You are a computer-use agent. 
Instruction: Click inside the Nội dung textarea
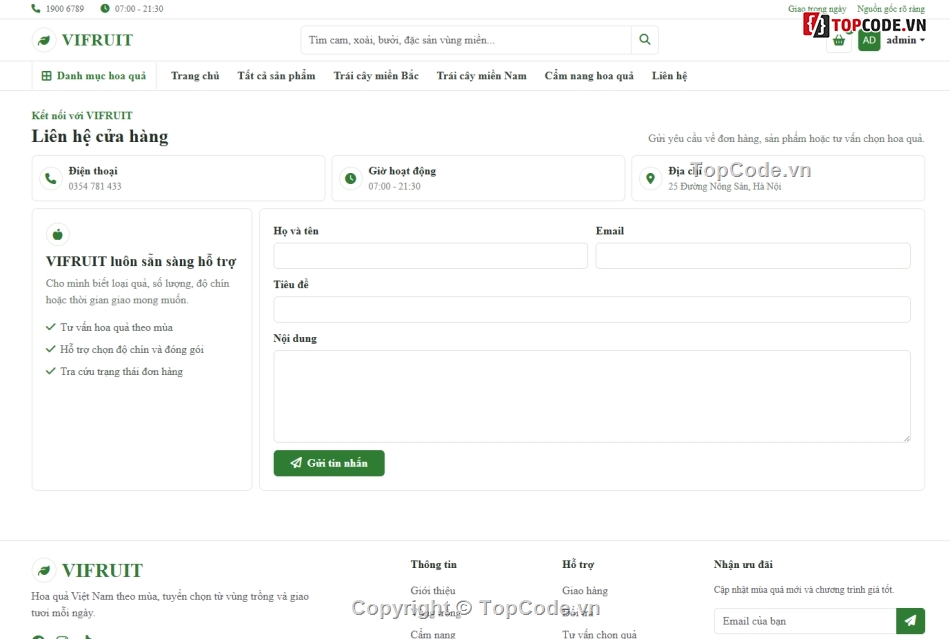click(592, 396)
